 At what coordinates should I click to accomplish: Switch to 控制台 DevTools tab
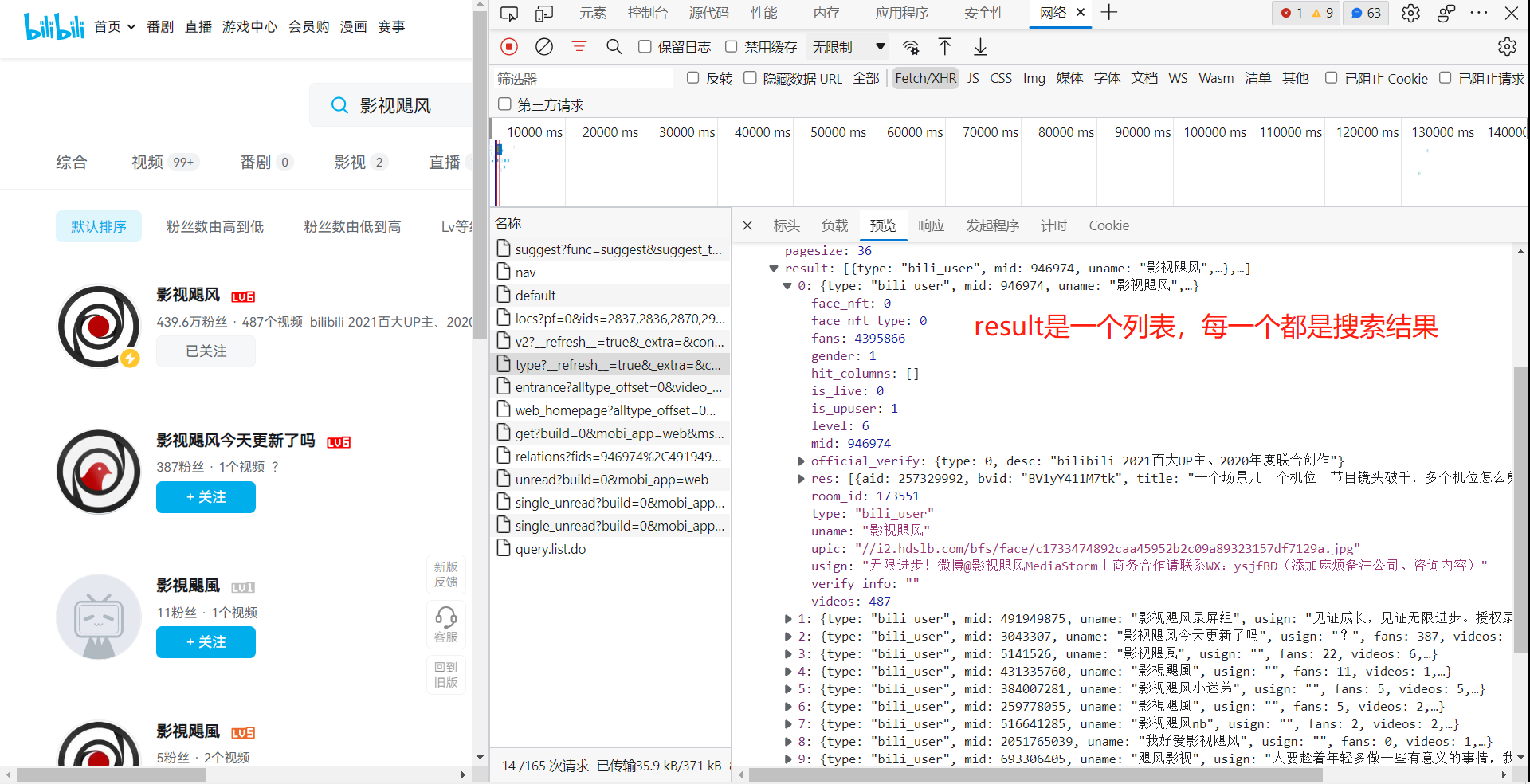(x=648, y=13)
